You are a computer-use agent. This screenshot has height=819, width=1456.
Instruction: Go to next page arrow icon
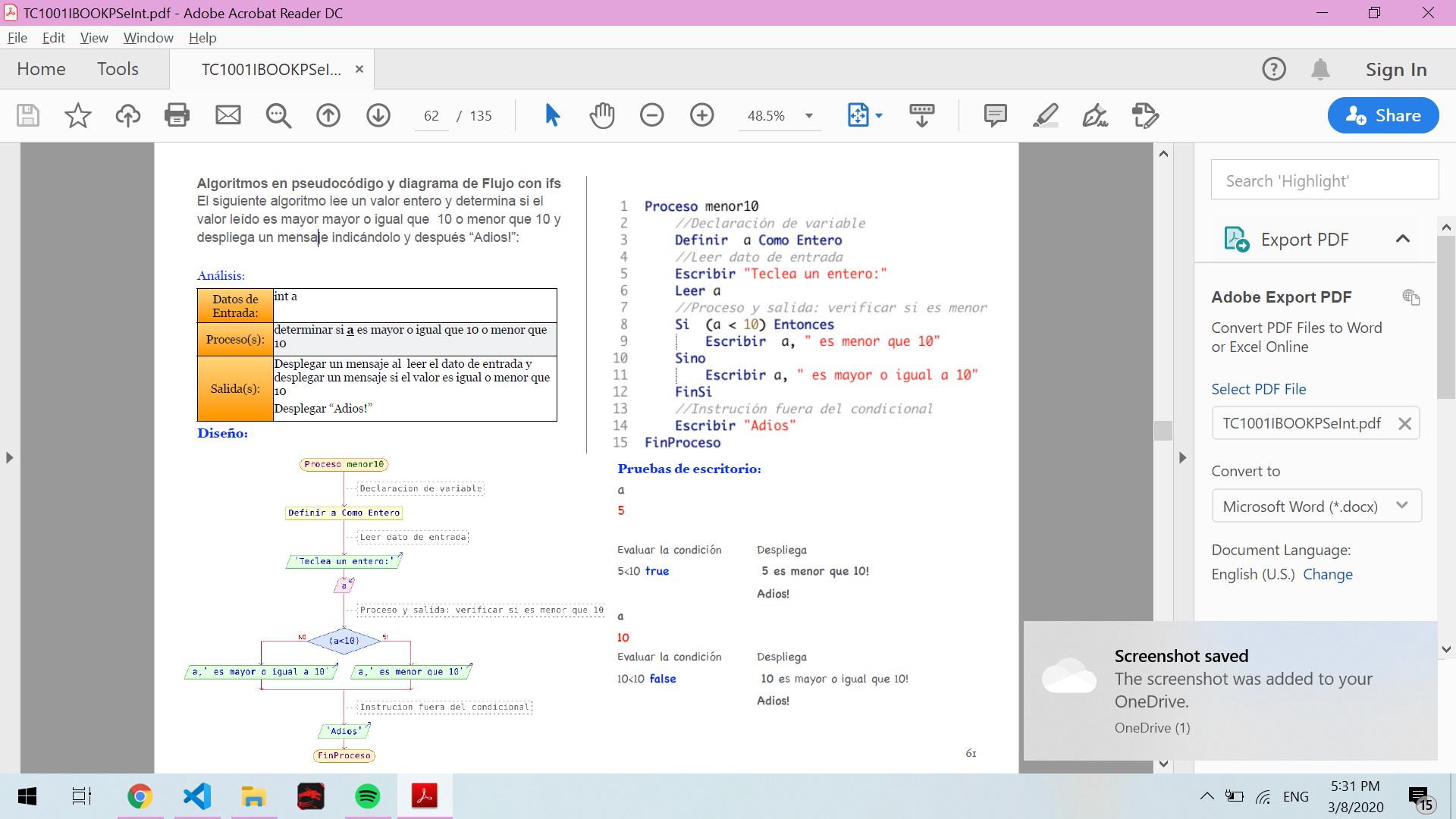378,115
